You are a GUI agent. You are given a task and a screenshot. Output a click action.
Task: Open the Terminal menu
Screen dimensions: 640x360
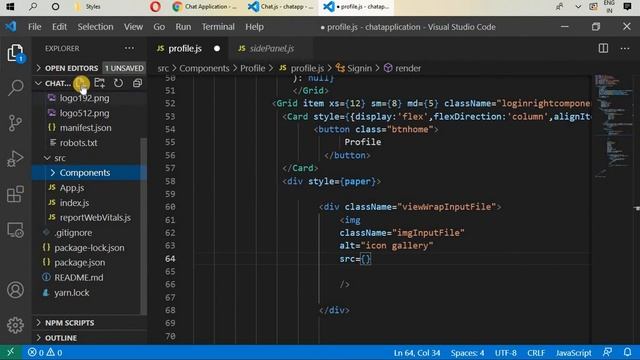(218, 27)
